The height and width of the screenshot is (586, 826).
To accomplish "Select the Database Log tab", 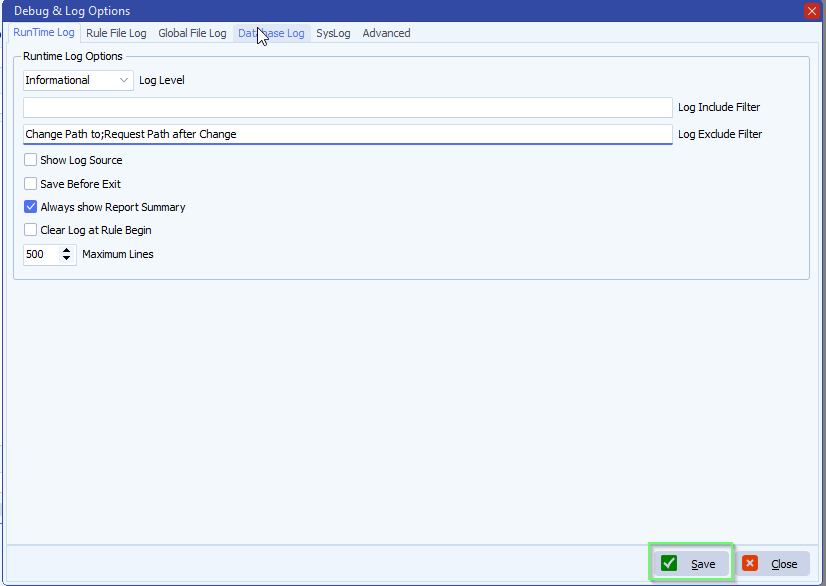I will 271,33.
